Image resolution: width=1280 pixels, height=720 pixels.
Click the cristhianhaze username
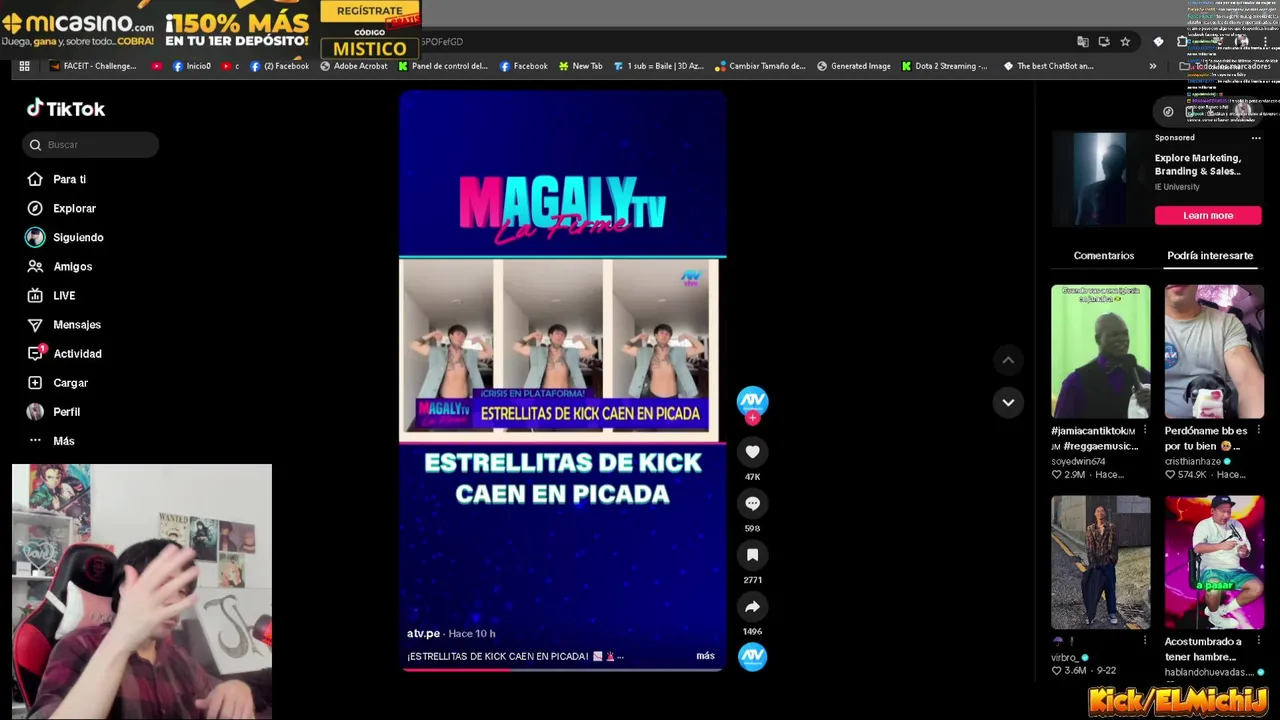(x=1192, y=462)
